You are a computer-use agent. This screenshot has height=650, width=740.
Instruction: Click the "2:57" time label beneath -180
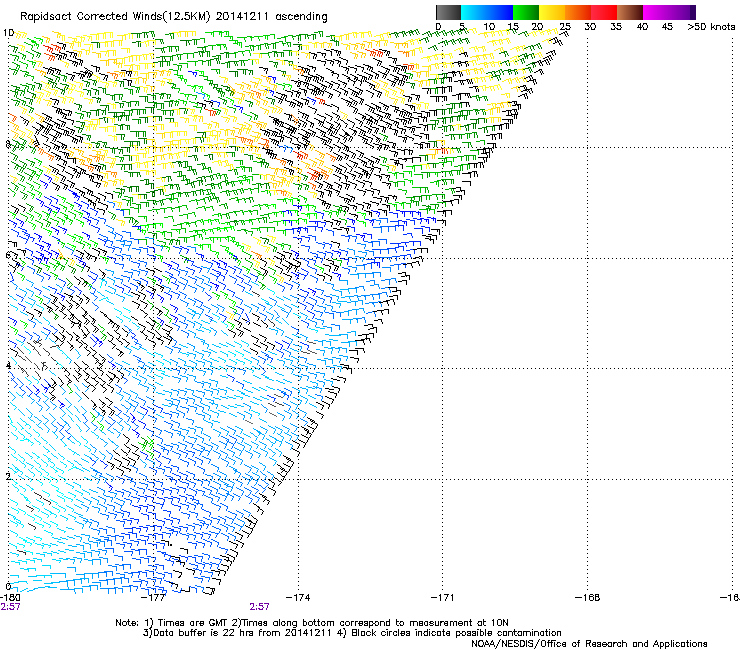click(x=10, y=607)
